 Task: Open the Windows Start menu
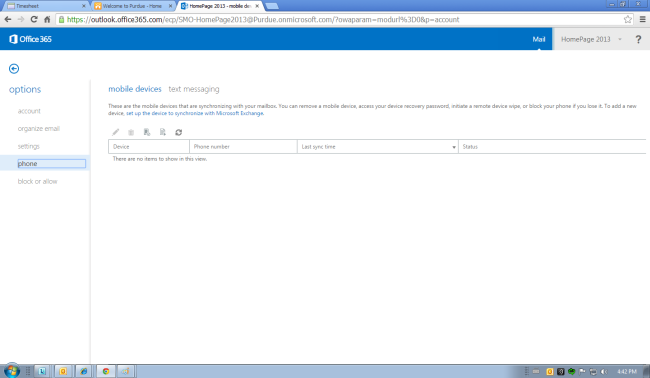tap(12, 371)
